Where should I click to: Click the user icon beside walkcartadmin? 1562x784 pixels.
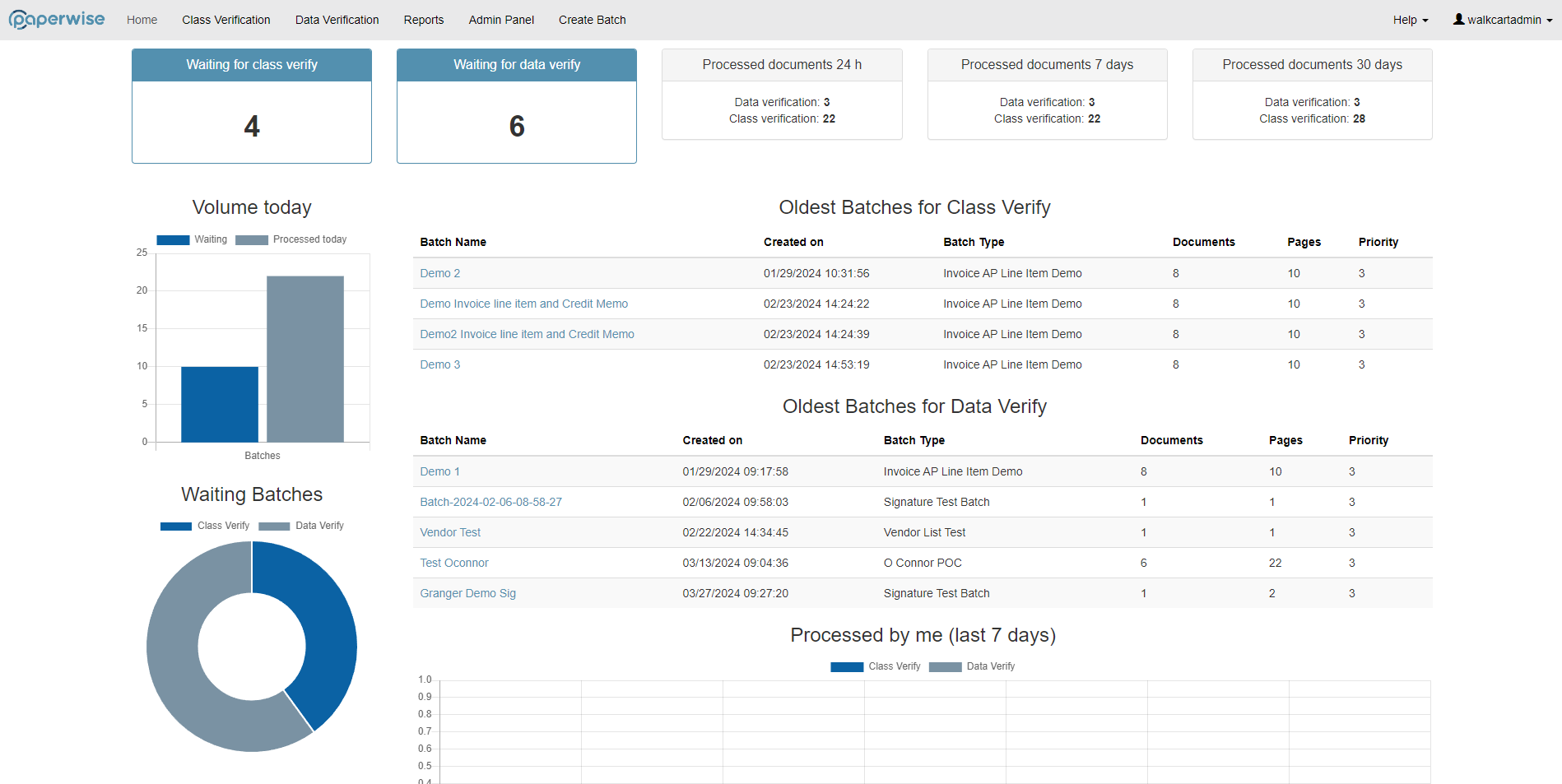[1458, 19]
